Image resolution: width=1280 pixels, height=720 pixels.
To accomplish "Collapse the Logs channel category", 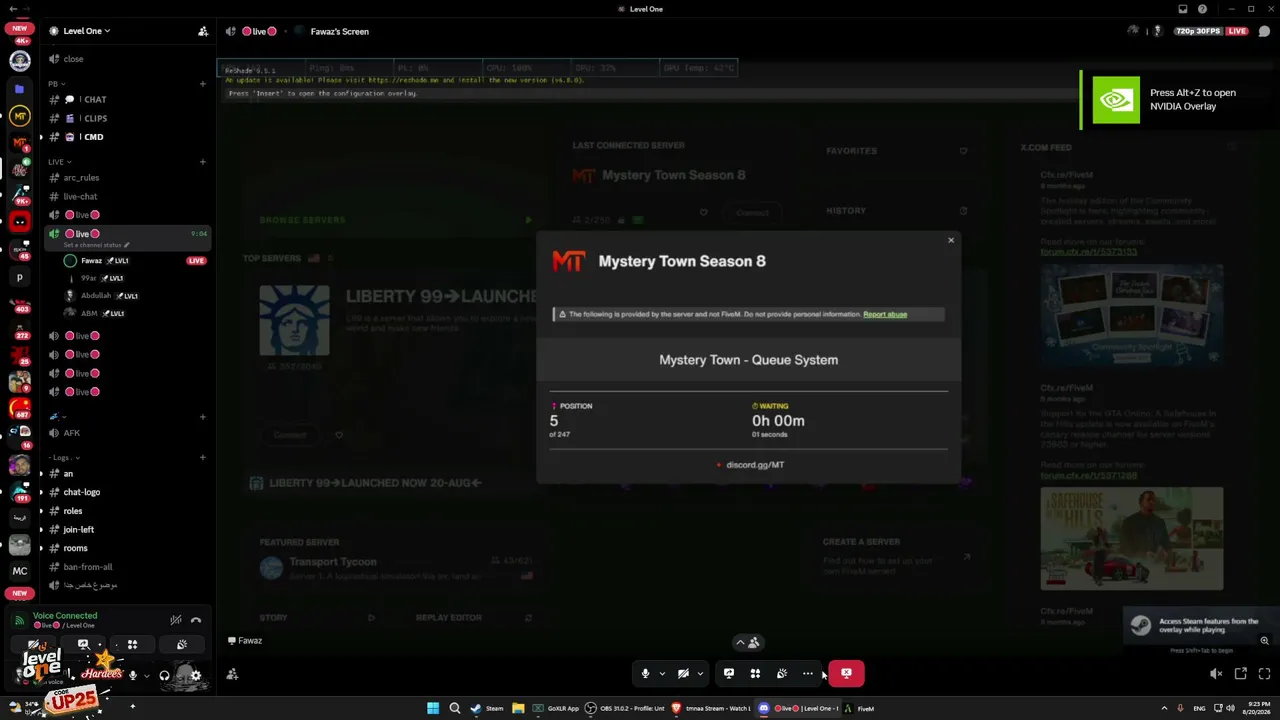I will (x=66, y=458).
